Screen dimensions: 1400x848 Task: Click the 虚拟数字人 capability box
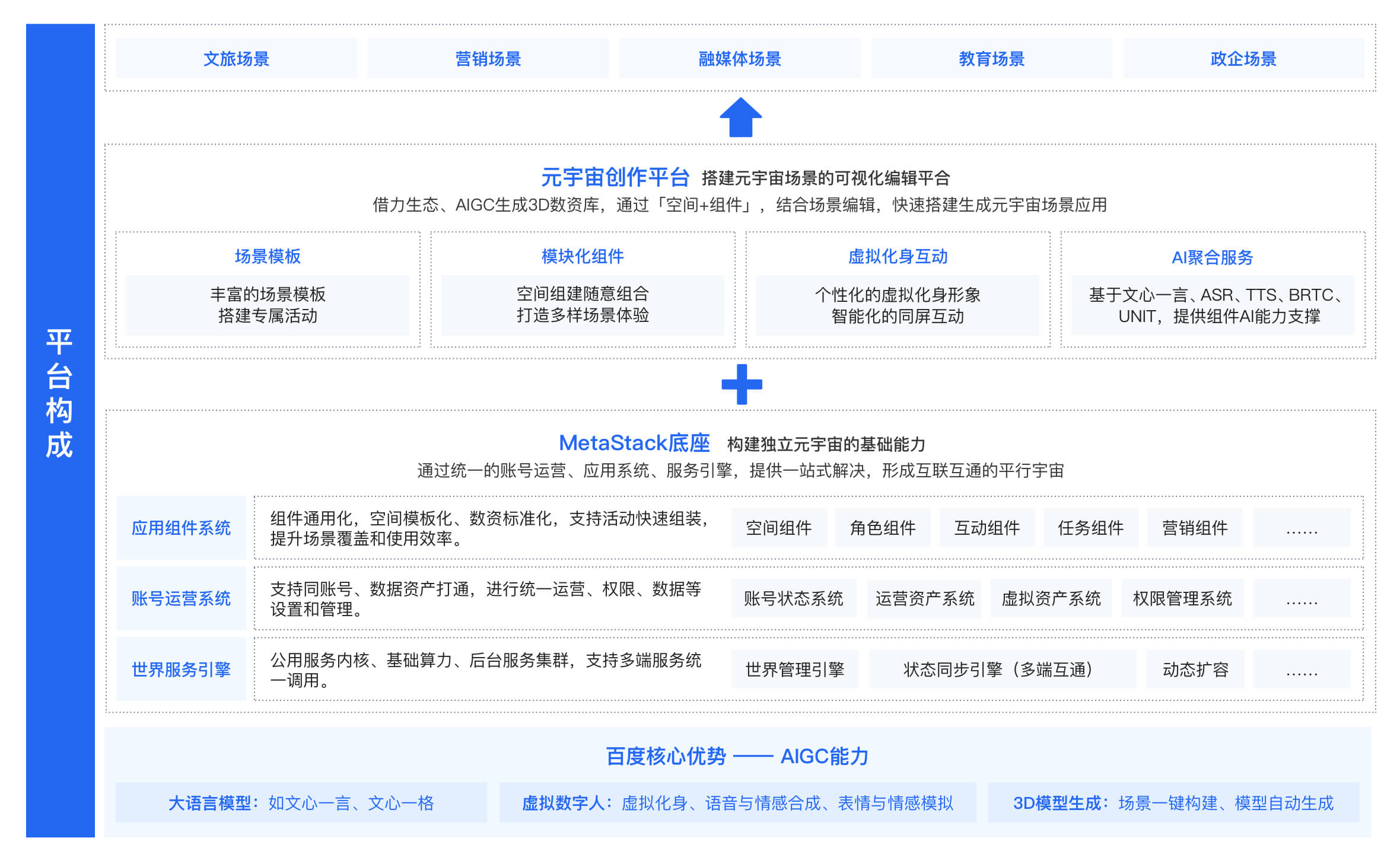tap(737, 803)
